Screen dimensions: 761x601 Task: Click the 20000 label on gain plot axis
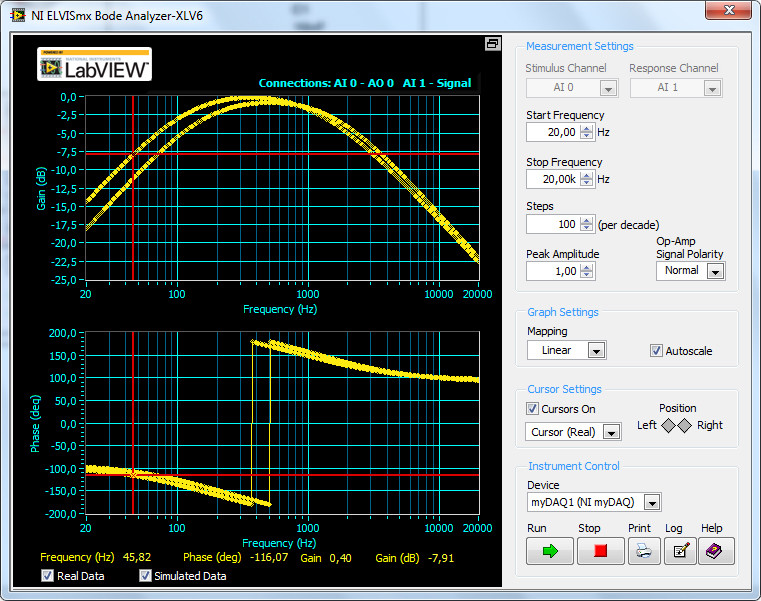click(477, 294)
